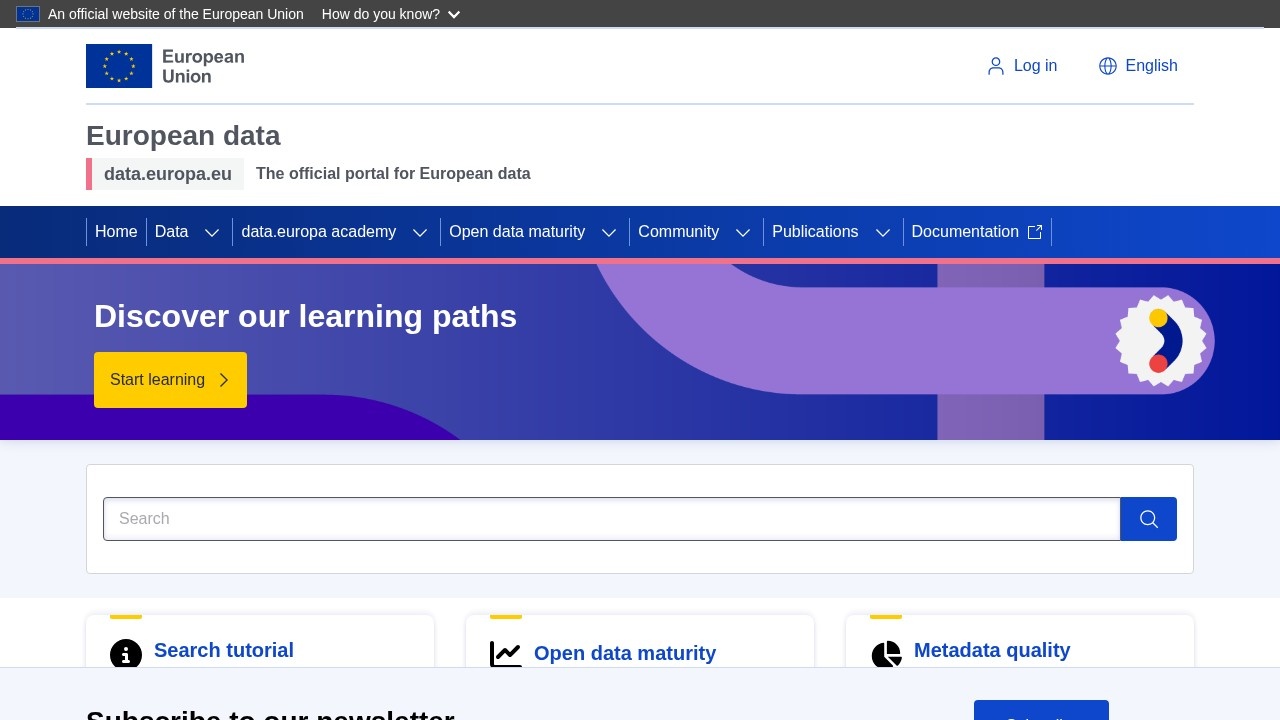Click the Documentation external link icon
1280x720 pixels.
1035,232
